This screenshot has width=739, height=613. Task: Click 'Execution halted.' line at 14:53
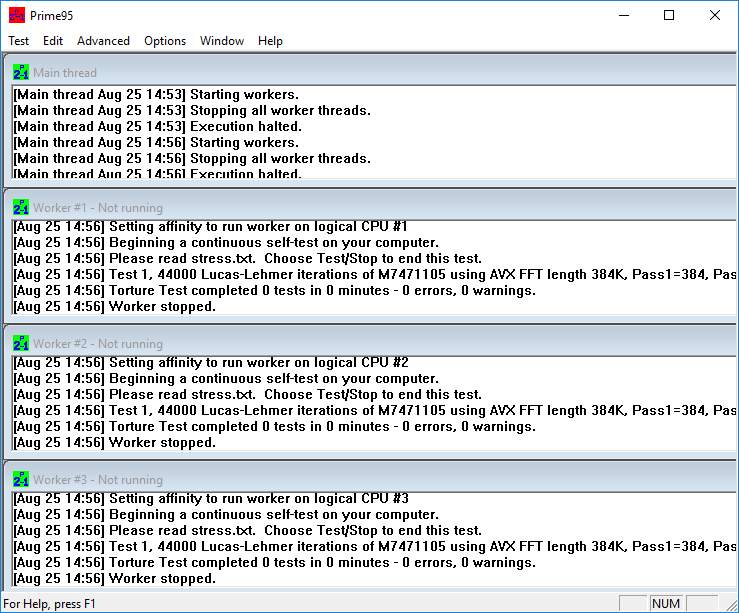click(x=157, y=126)
